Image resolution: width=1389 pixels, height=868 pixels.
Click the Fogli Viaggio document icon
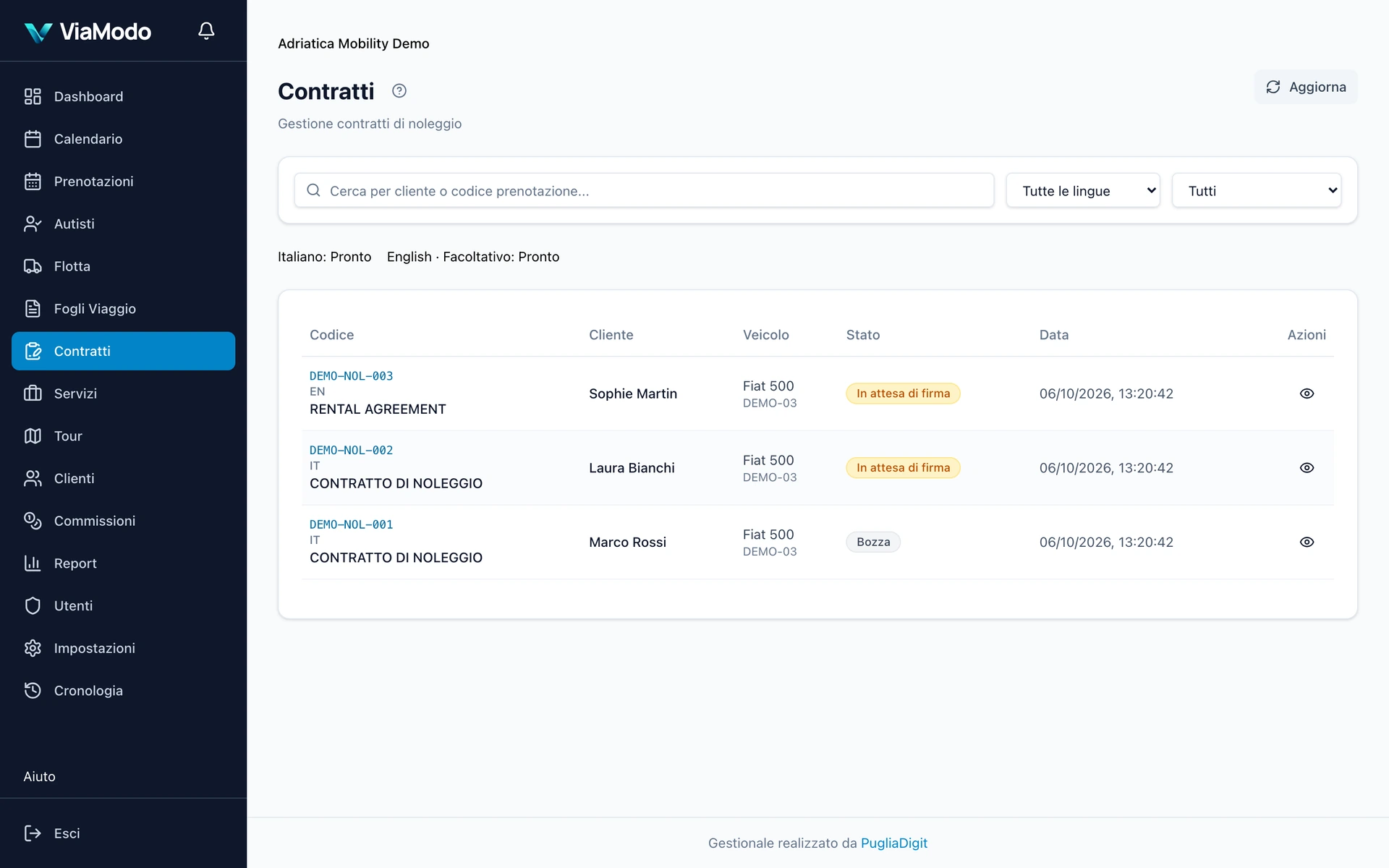click(33, 309)
